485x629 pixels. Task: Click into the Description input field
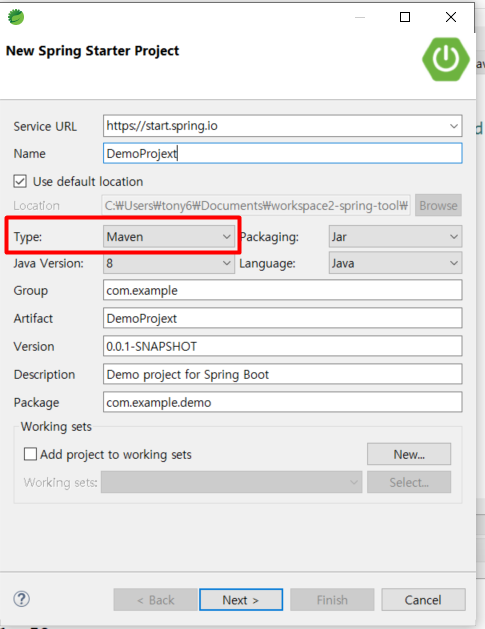click(282, 374)
